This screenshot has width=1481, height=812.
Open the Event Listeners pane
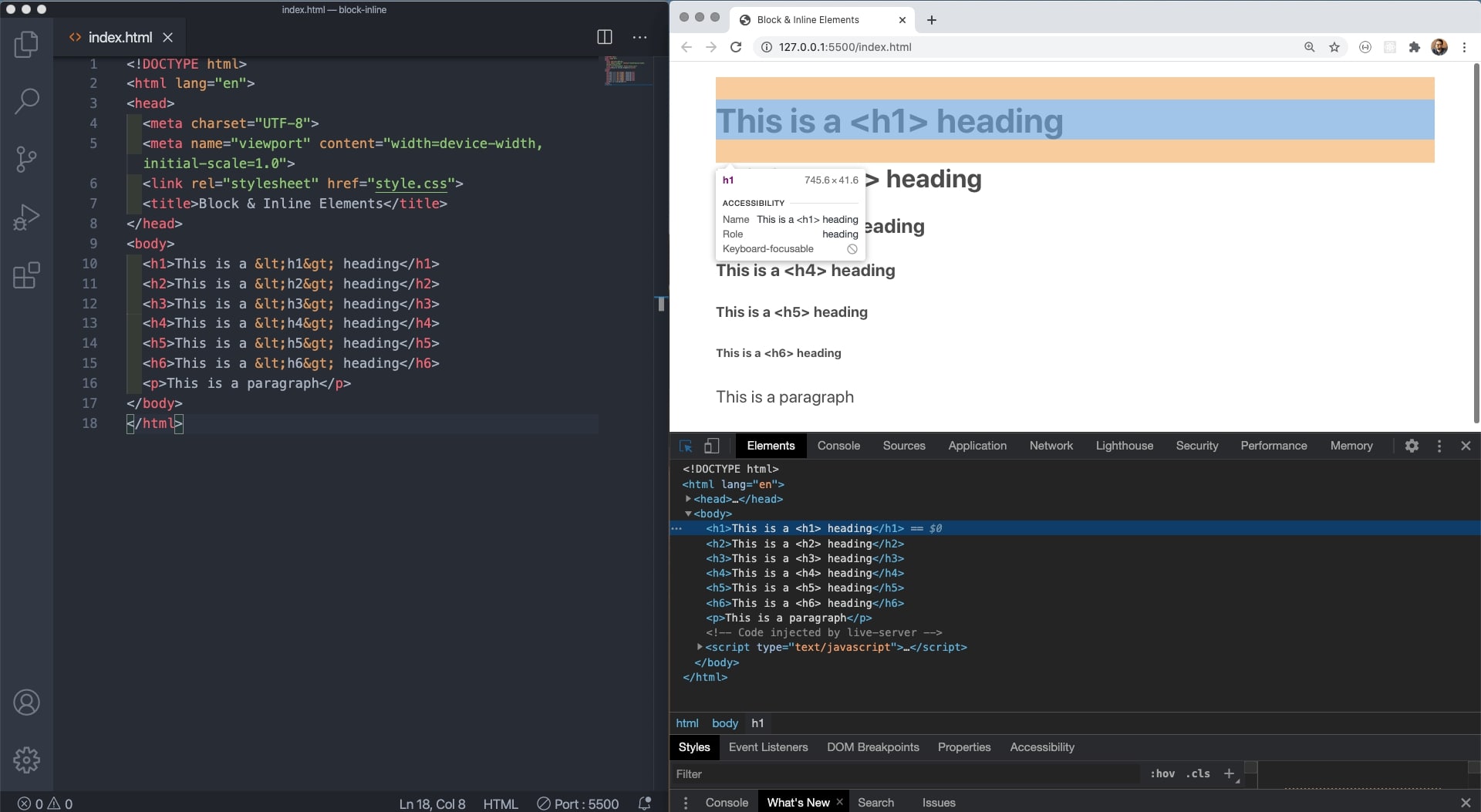(767, 747)
